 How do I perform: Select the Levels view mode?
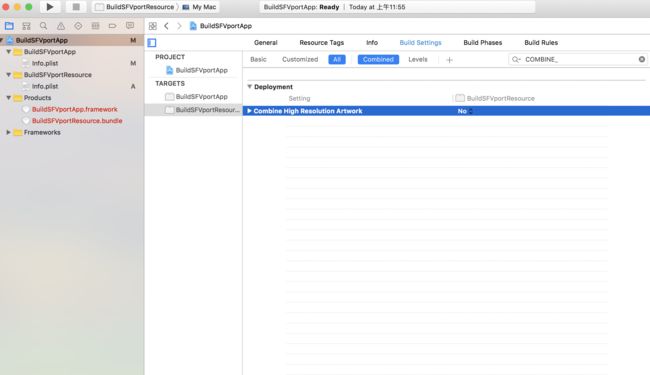click(418, 60)
